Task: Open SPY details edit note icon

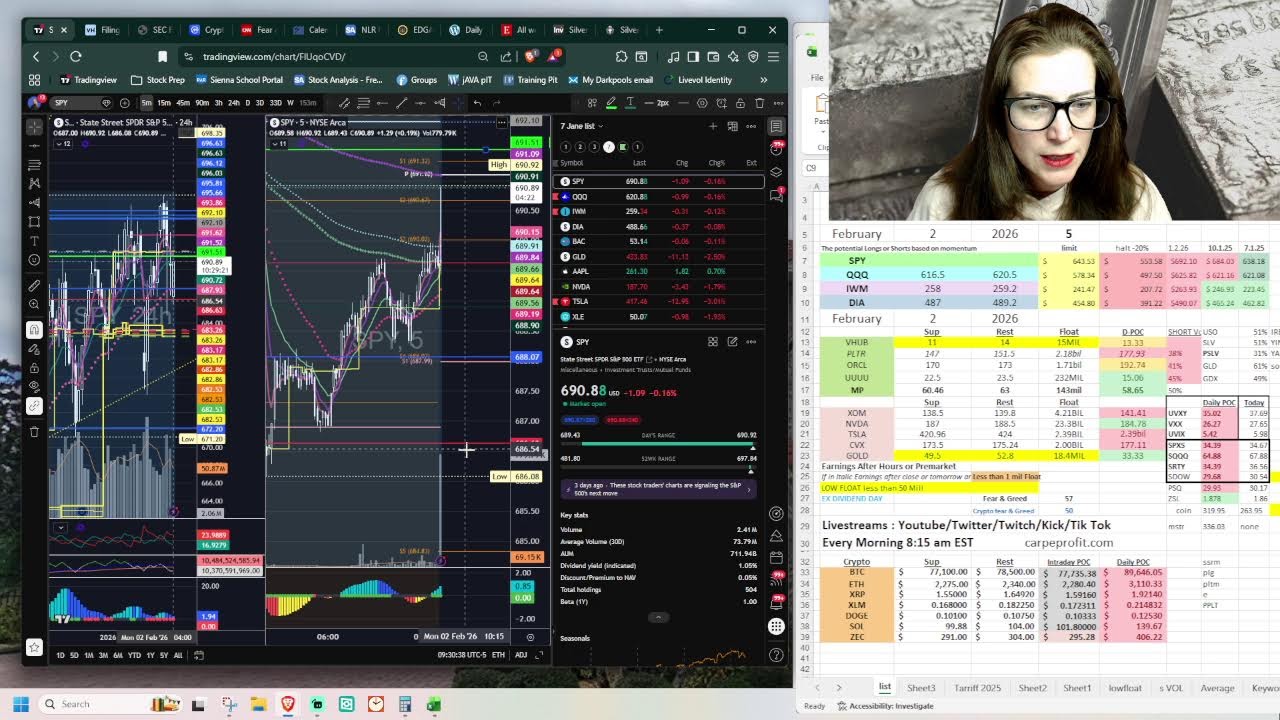Action: (733, 341)
